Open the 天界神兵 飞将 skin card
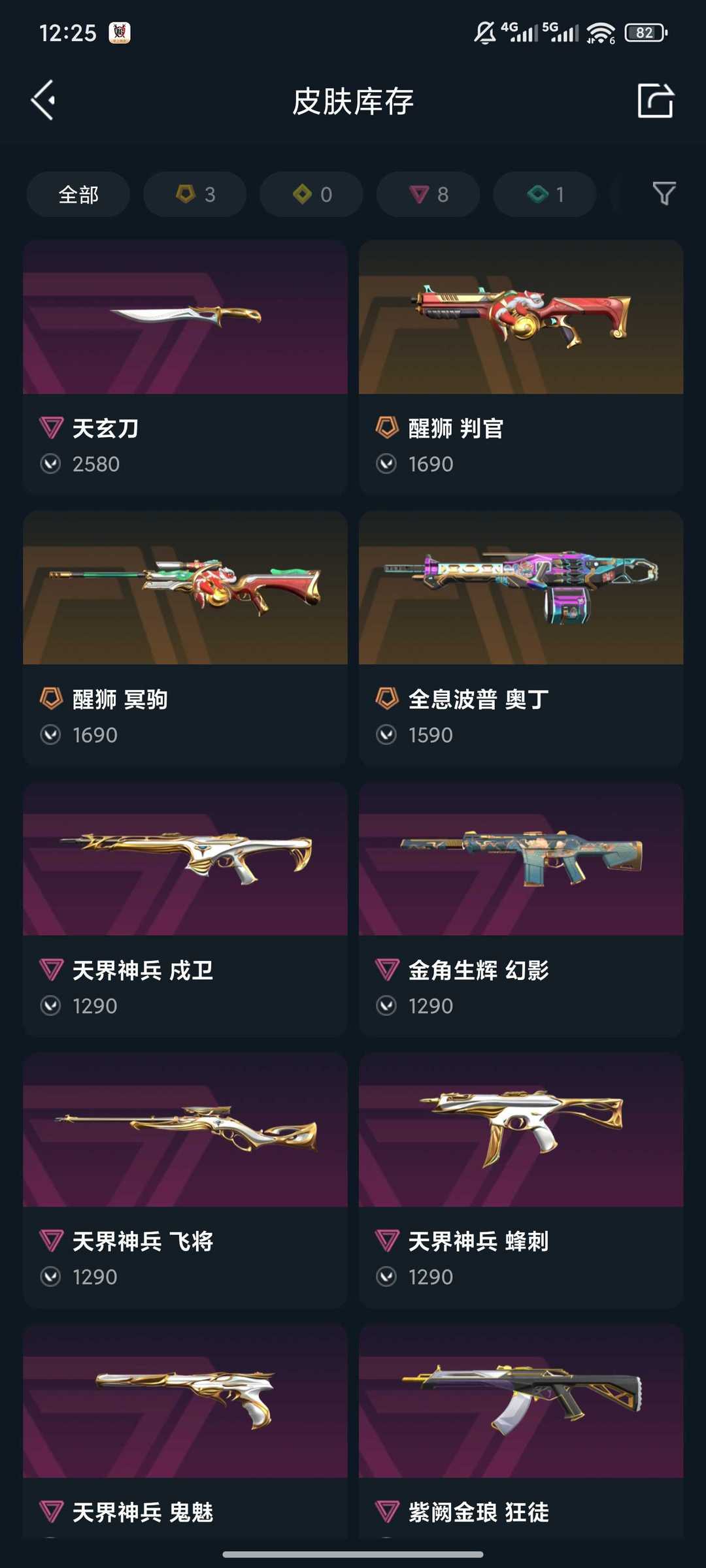Viewport: 706px width, 1568px height. coord(185,1180)
